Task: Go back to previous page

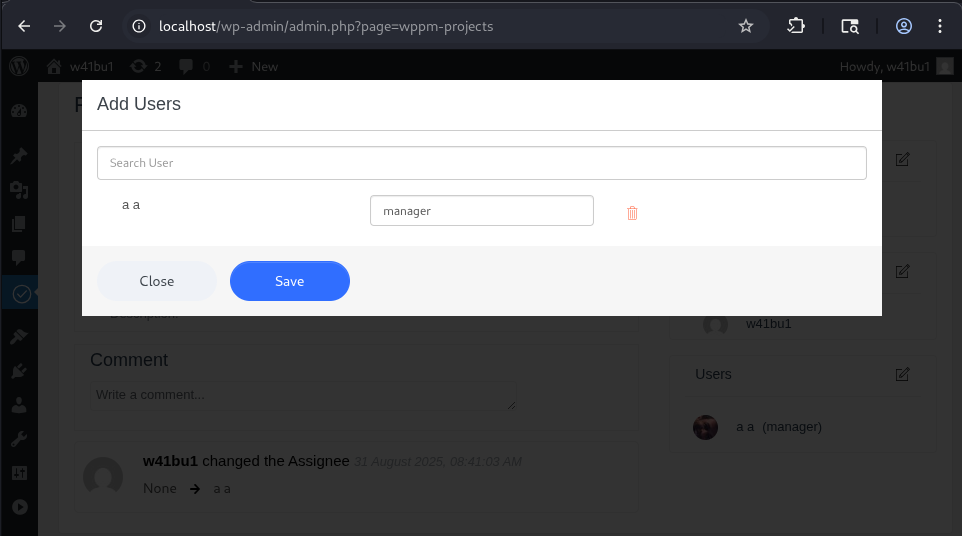Action: [x=24, y=26]
